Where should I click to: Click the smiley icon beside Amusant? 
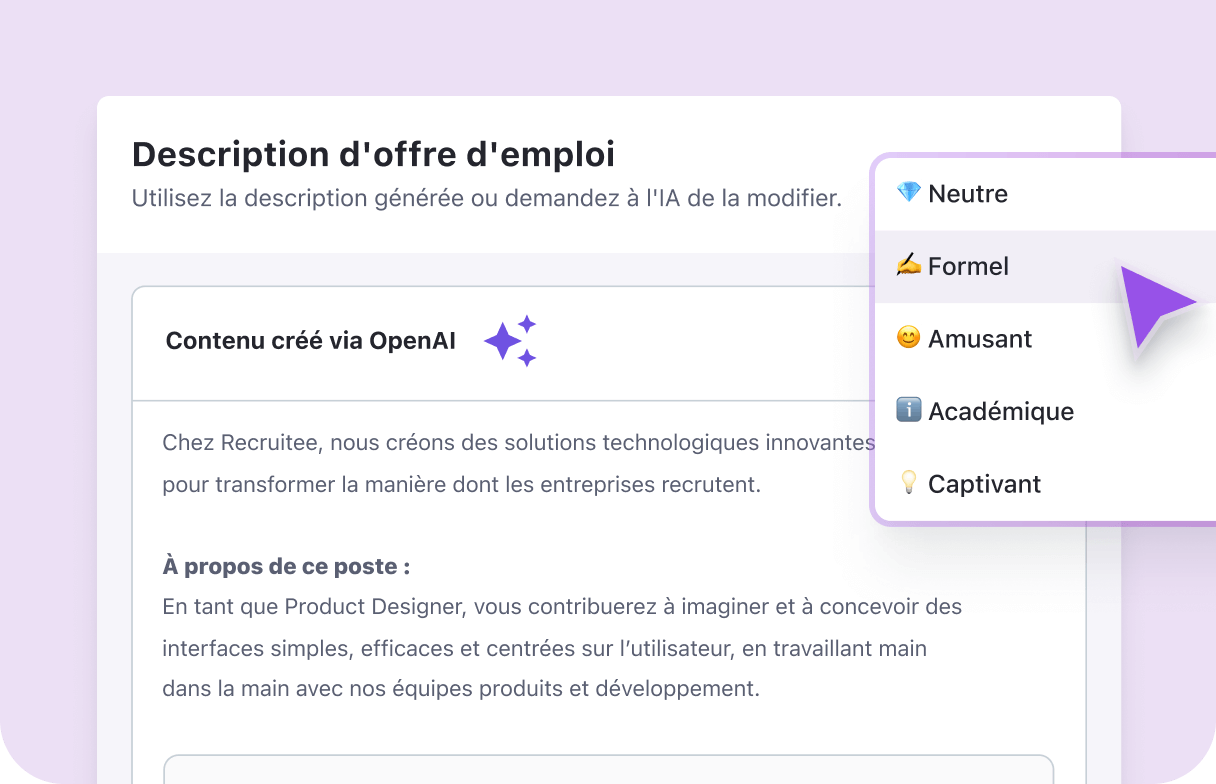pyautogui.click(x=907, y=338)
